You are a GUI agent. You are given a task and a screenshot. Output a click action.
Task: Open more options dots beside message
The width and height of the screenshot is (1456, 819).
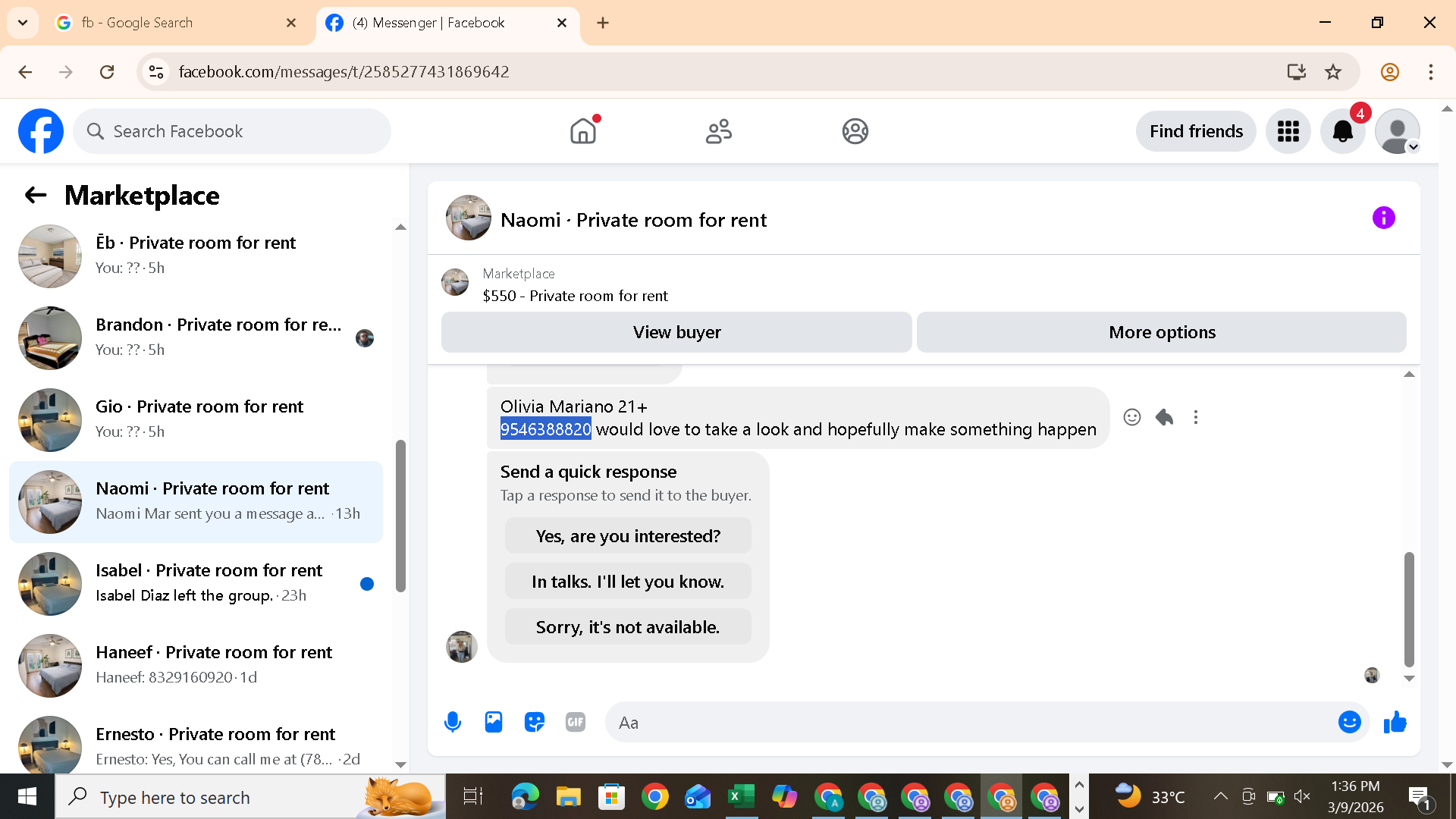click(1196, 417)
